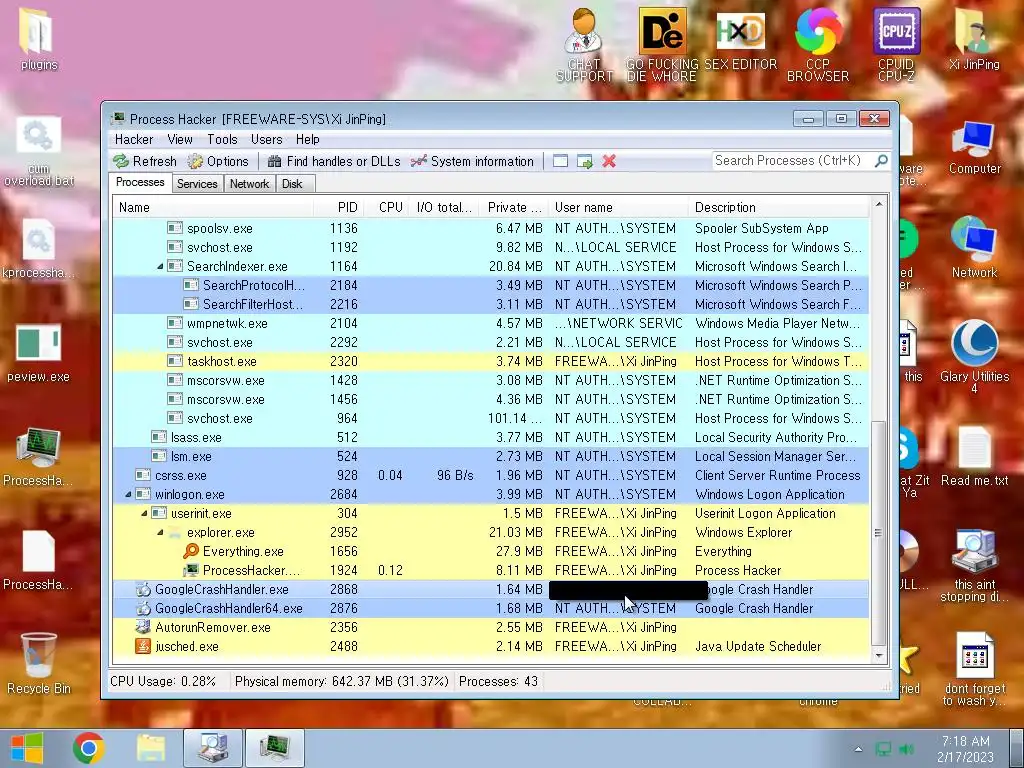Collapse the explorer.exe tree node
The width and height of the screenshot is (1024, 768).
[160, 532]
